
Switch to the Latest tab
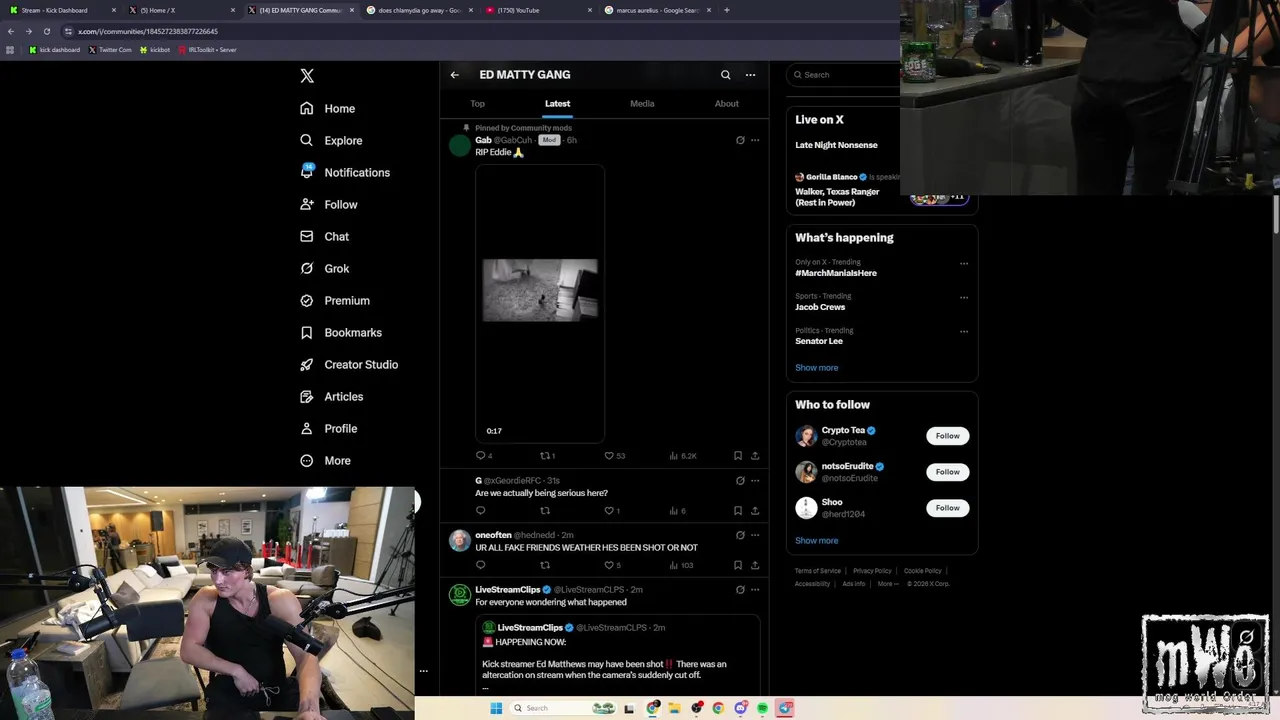pyautogui.click(x=557, y=104)
